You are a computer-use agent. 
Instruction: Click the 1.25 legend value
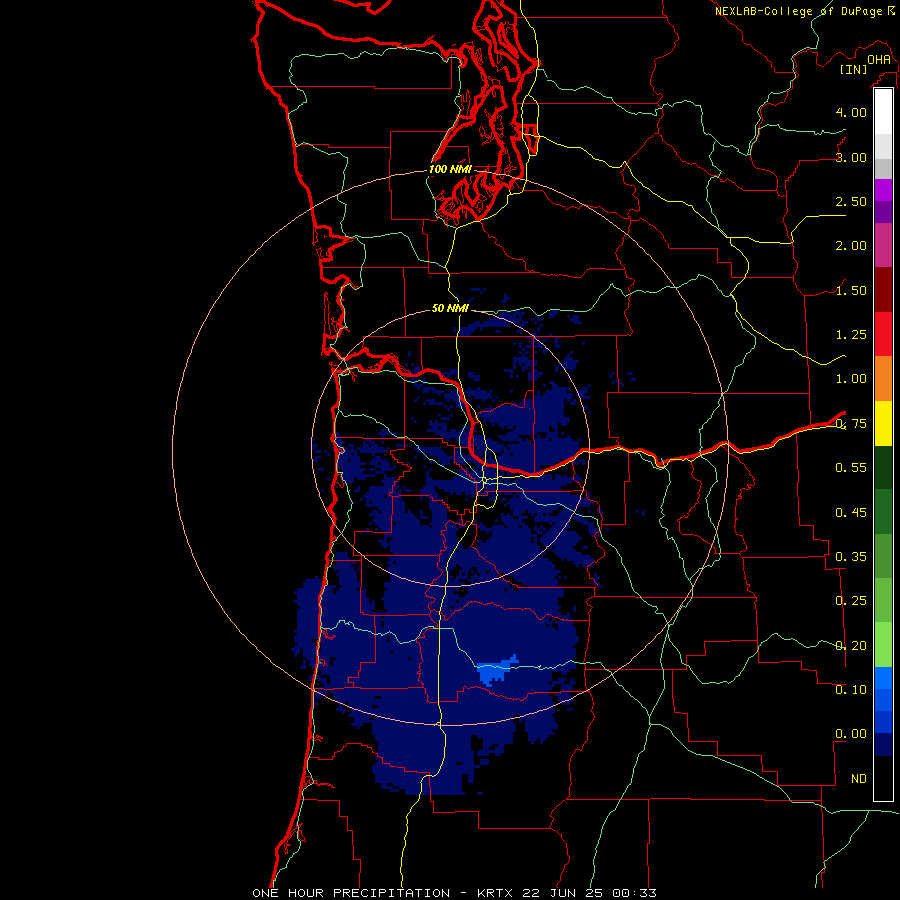pyautogui.click(x=851, y=335)
